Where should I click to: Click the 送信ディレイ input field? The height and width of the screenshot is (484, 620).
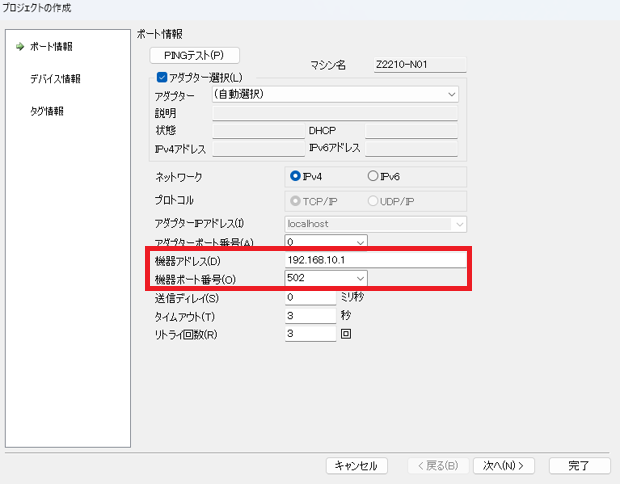coord(310,297)
